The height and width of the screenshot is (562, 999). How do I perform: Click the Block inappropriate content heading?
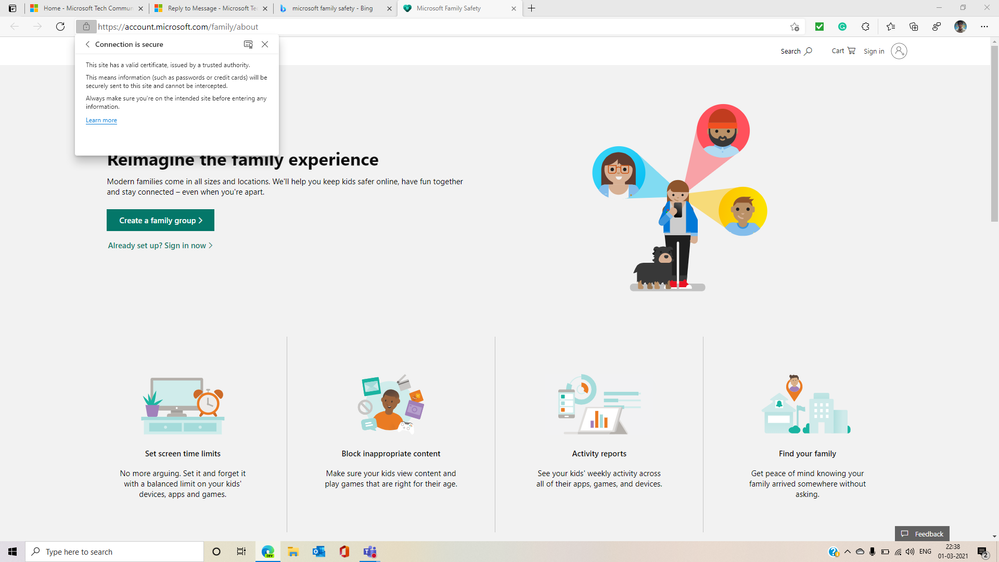[391, 454]
